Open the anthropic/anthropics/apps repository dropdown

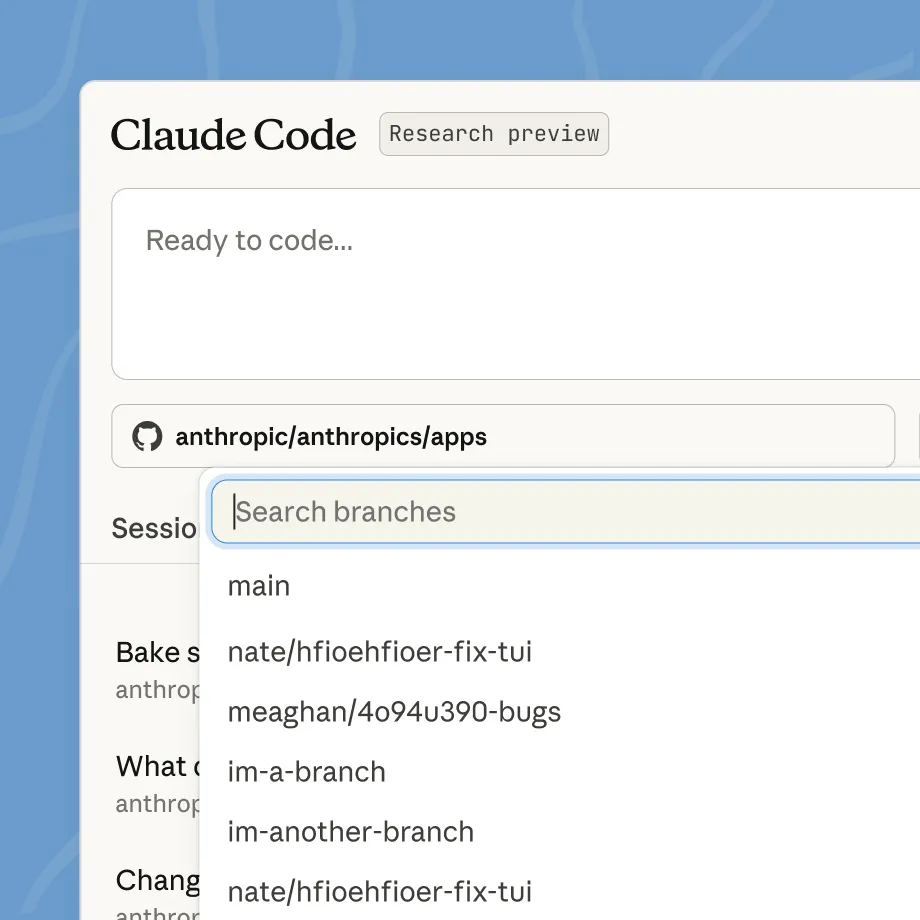click(503, 436)
